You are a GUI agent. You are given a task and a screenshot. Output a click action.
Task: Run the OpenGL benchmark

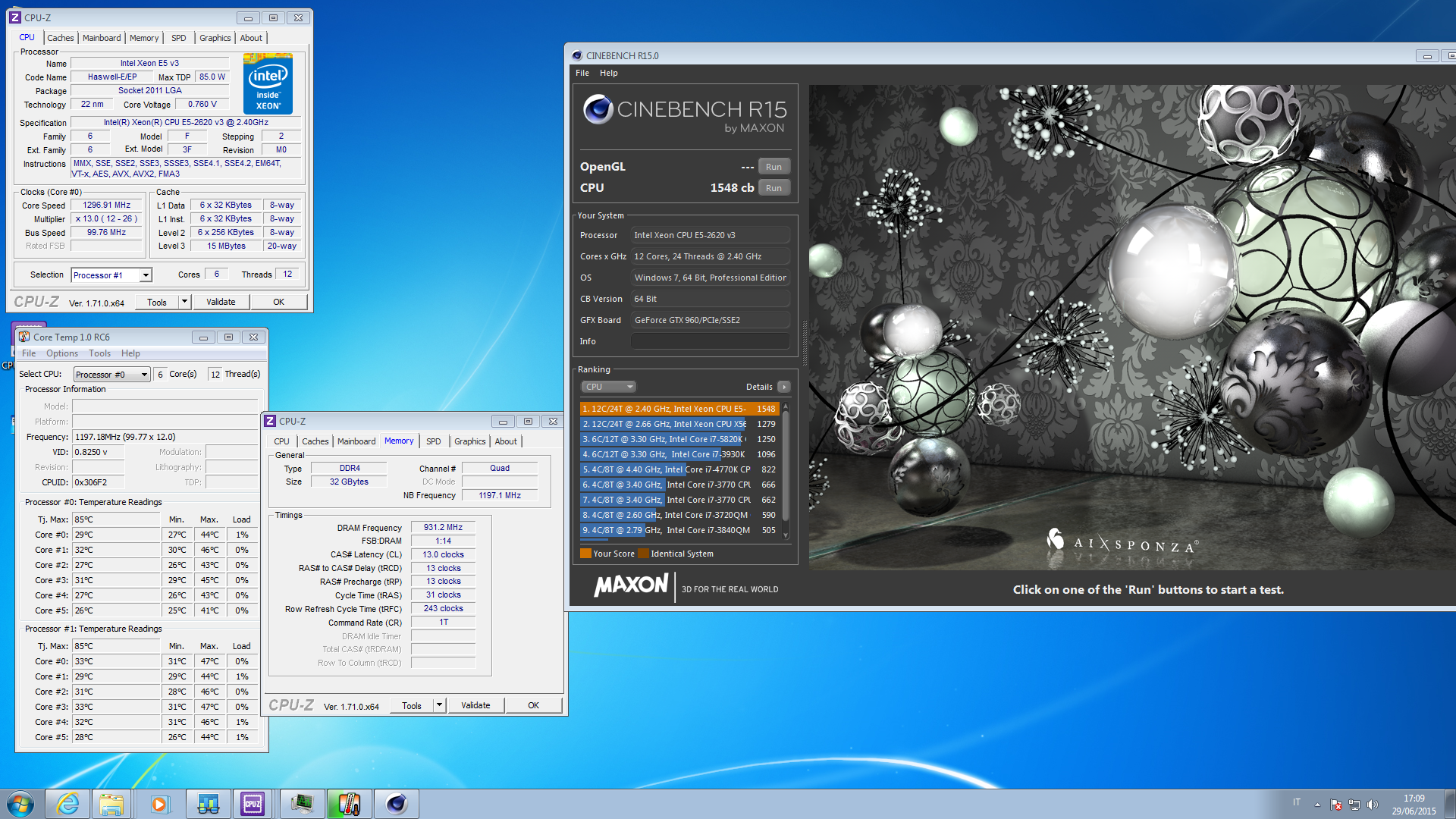pyautogui.click(x=773, y=167)
